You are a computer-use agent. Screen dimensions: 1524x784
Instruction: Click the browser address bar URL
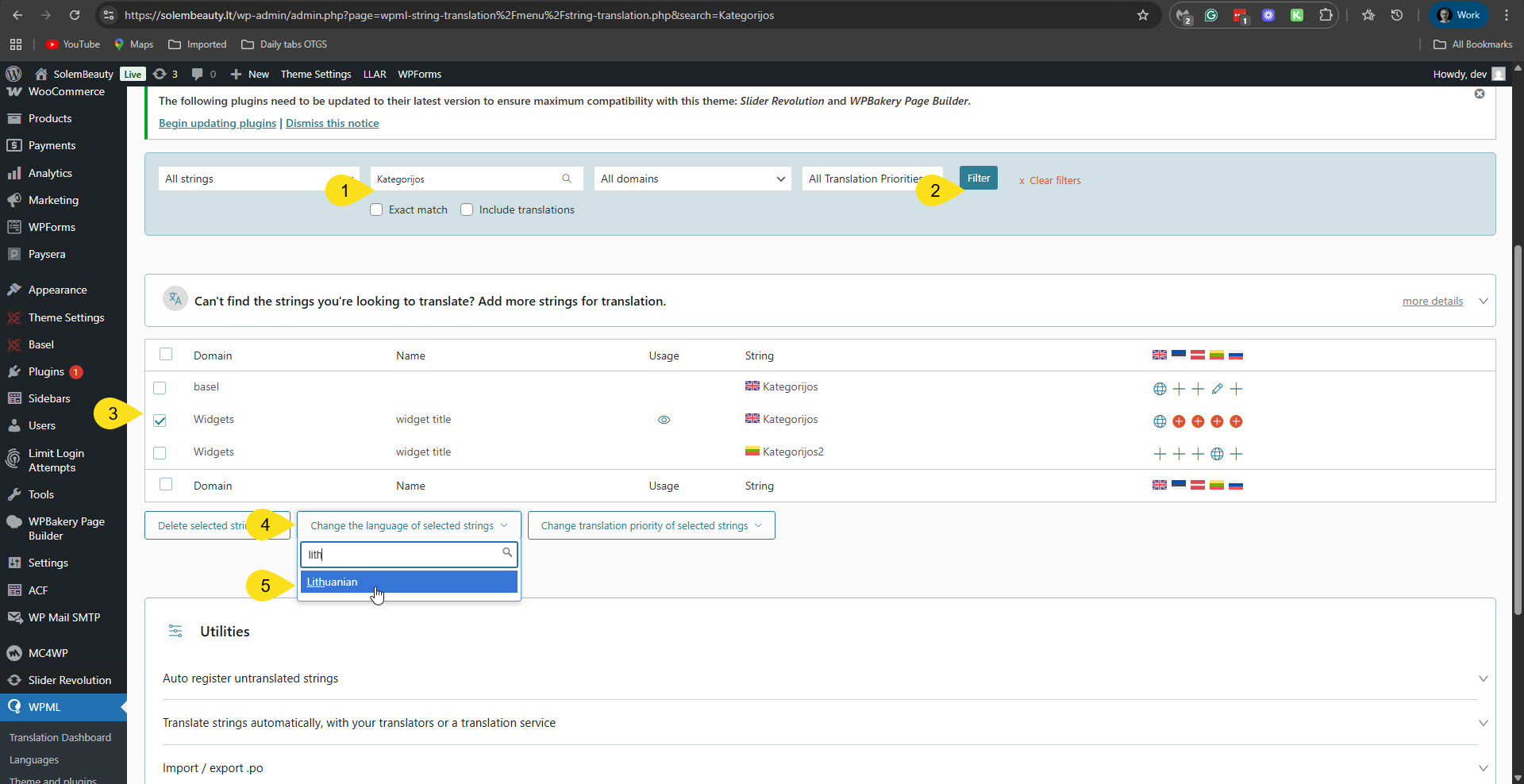coord(449,15)
